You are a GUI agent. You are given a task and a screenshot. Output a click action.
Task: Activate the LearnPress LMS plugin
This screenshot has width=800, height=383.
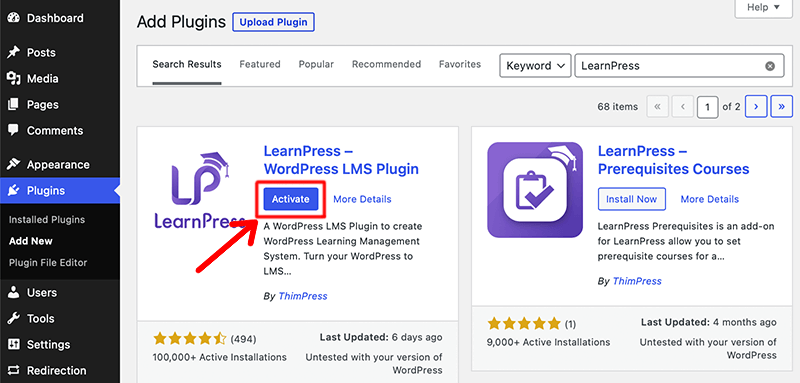coord(291,199)
